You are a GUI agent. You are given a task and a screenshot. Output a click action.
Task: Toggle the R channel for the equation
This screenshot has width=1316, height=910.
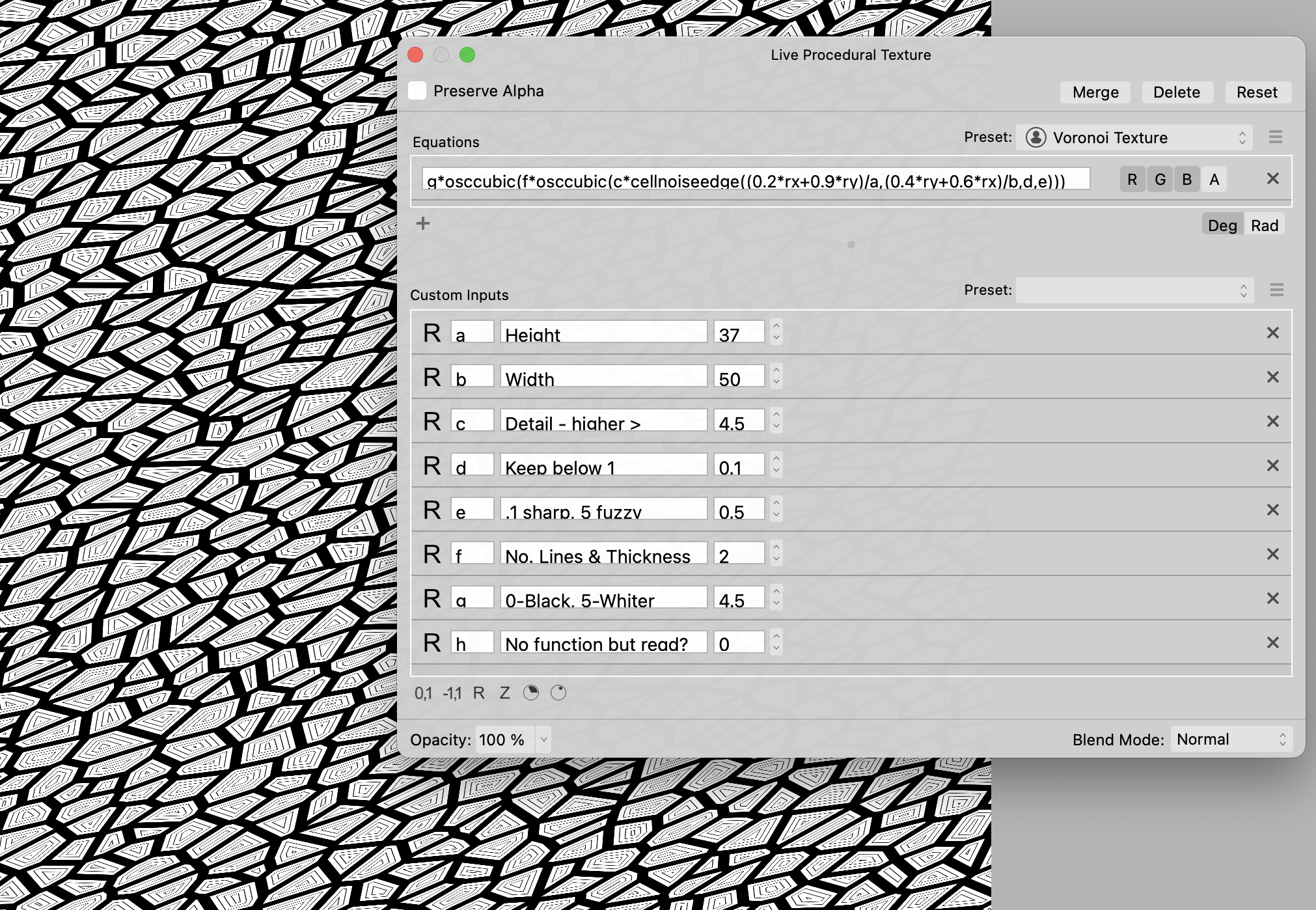pos(1132,180)
